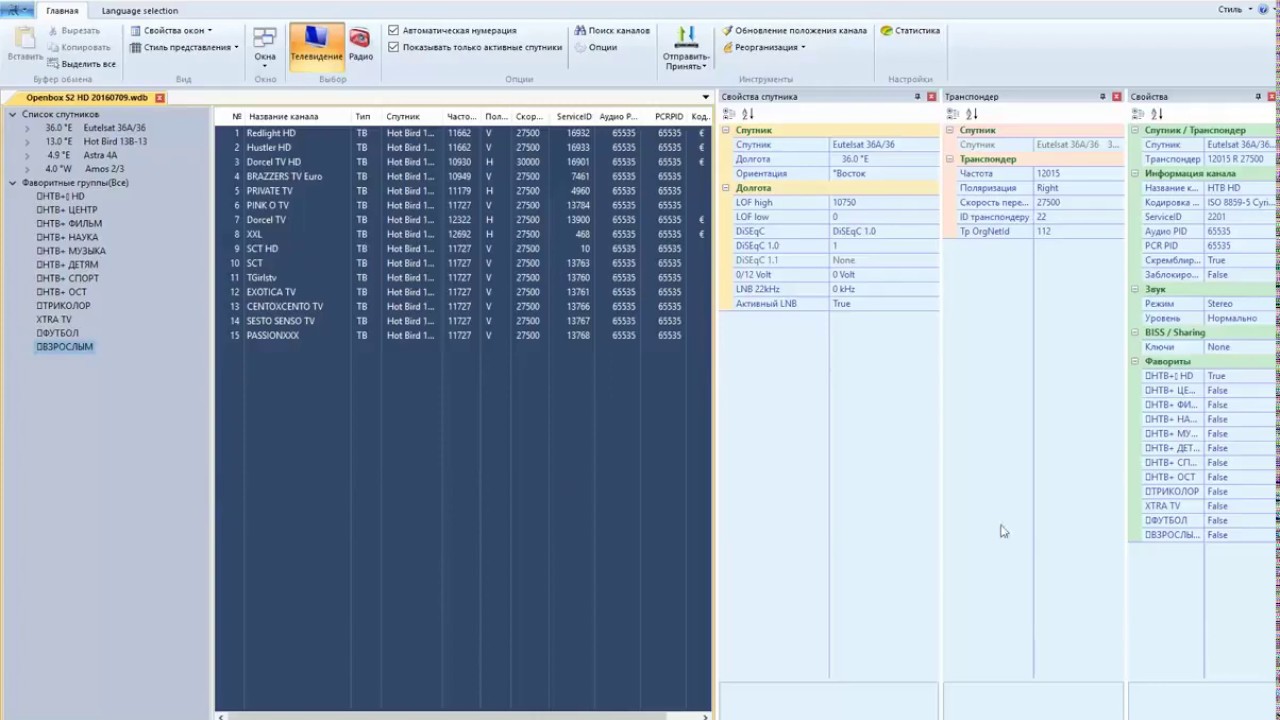Pin the Свойства спутника panel
Image resolution: width=1280 pixels, height=720 pixels.
click(917, 97)
